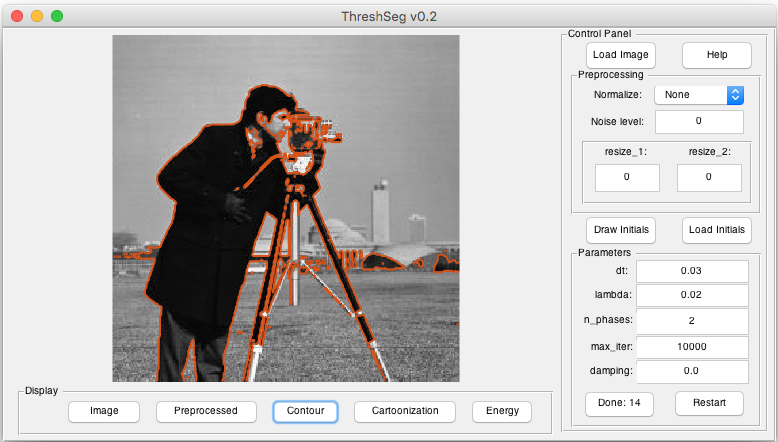This screenshot has height=442, width=778.
Task: Click the Normalize dropdown arrow stepper
Action: 735,95
